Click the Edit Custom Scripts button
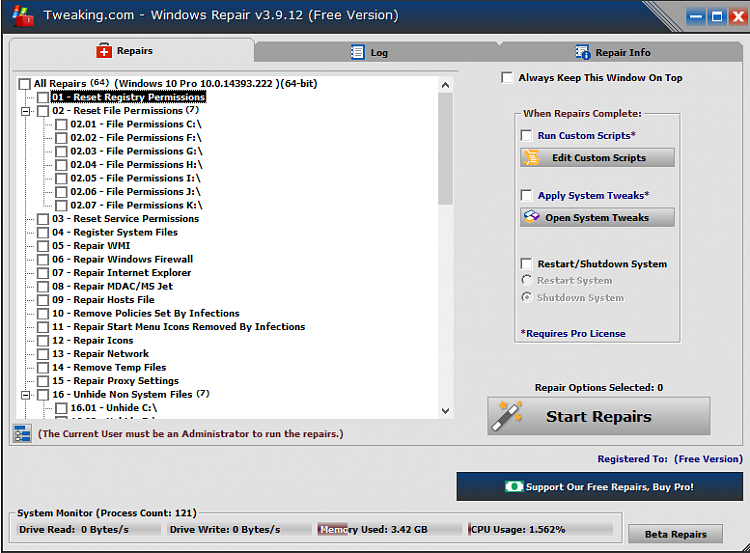This screenshot has width=750, height=553. click(x=597, y=157)
